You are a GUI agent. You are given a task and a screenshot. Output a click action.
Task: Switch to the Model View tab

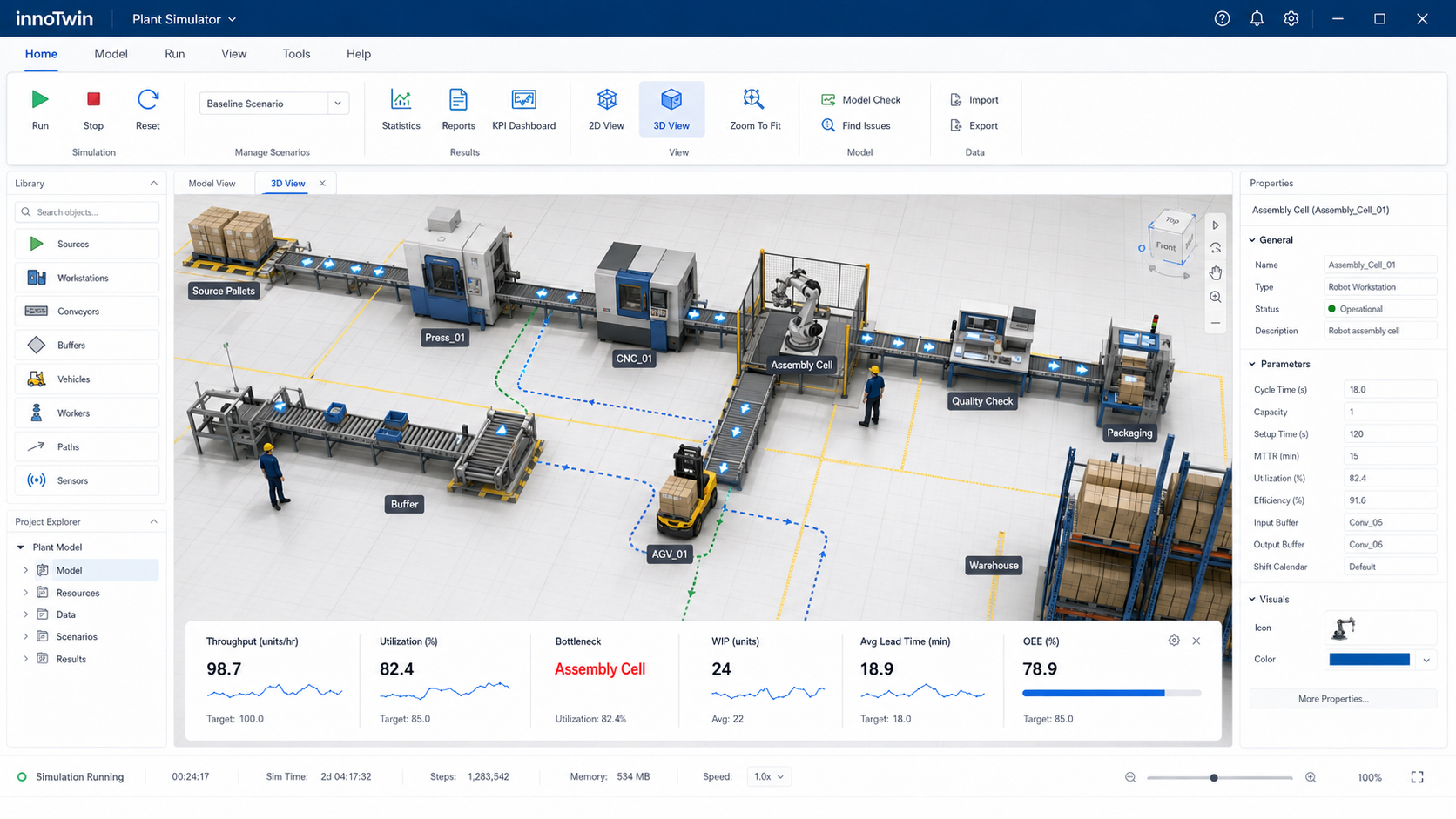pos(212,184)
